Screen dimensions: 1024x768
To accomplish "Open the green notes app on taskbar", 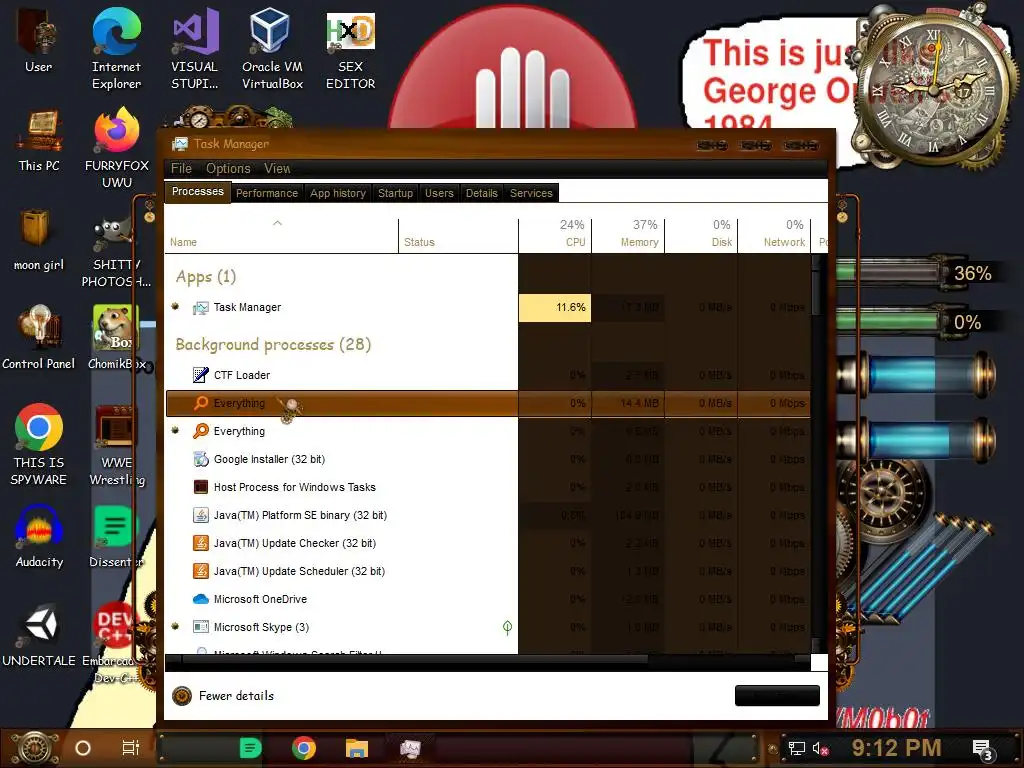I will (250, 748).
